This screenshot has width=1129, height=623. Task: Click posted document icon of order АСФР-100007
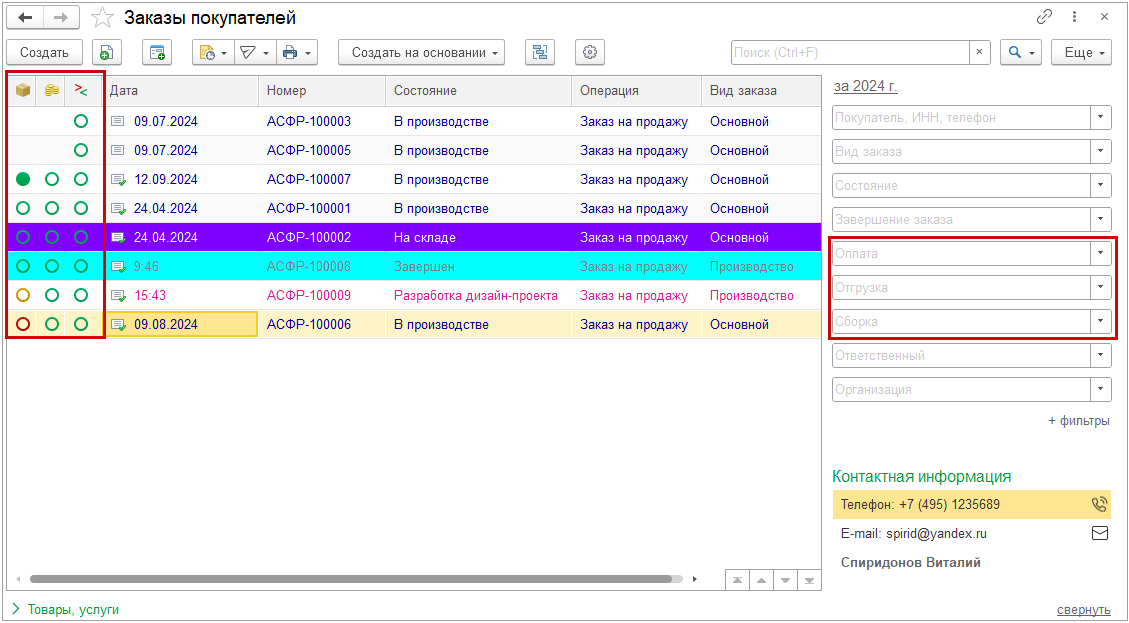click(x=118, y=179)
